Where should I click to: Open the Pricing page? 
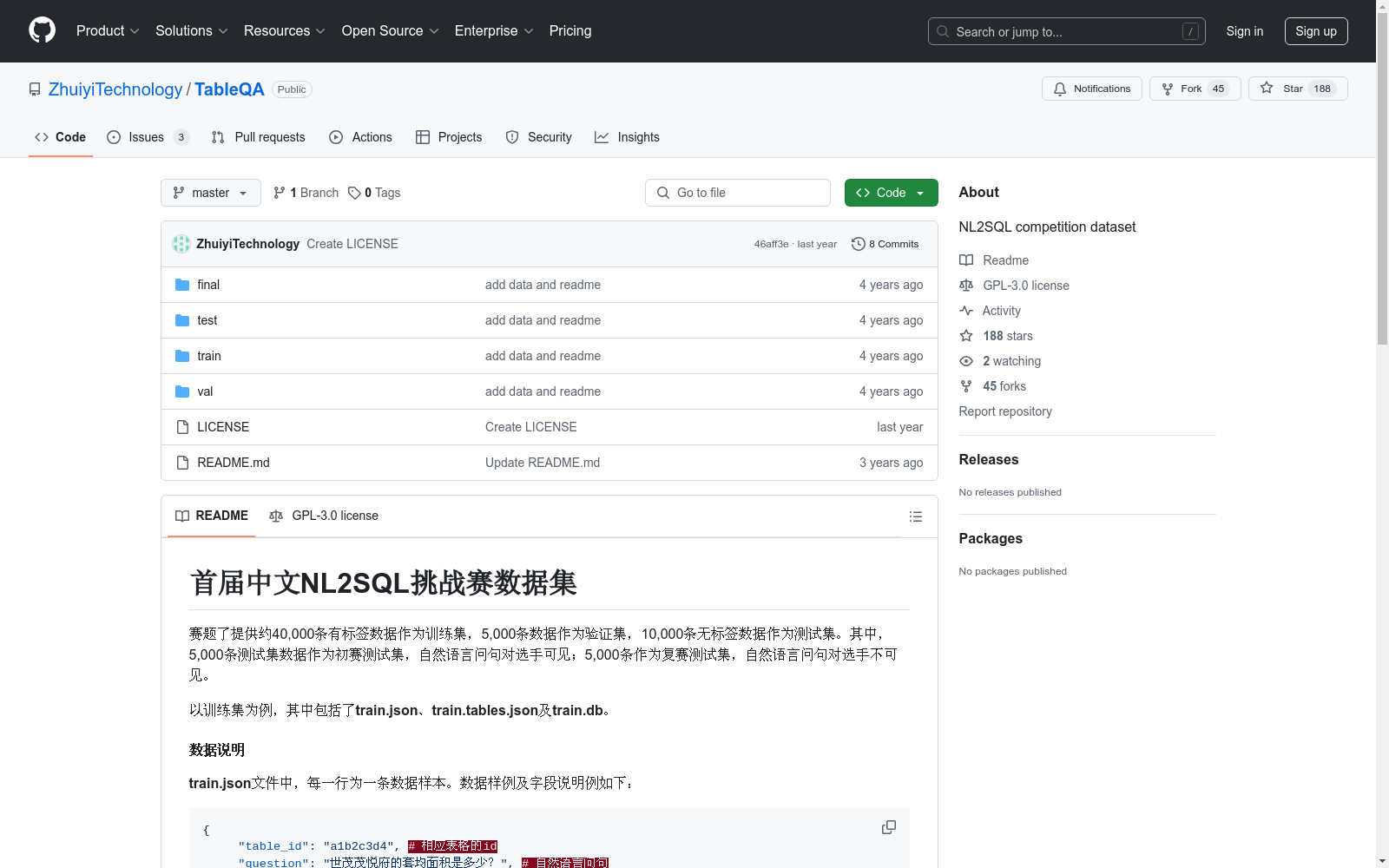570,30
